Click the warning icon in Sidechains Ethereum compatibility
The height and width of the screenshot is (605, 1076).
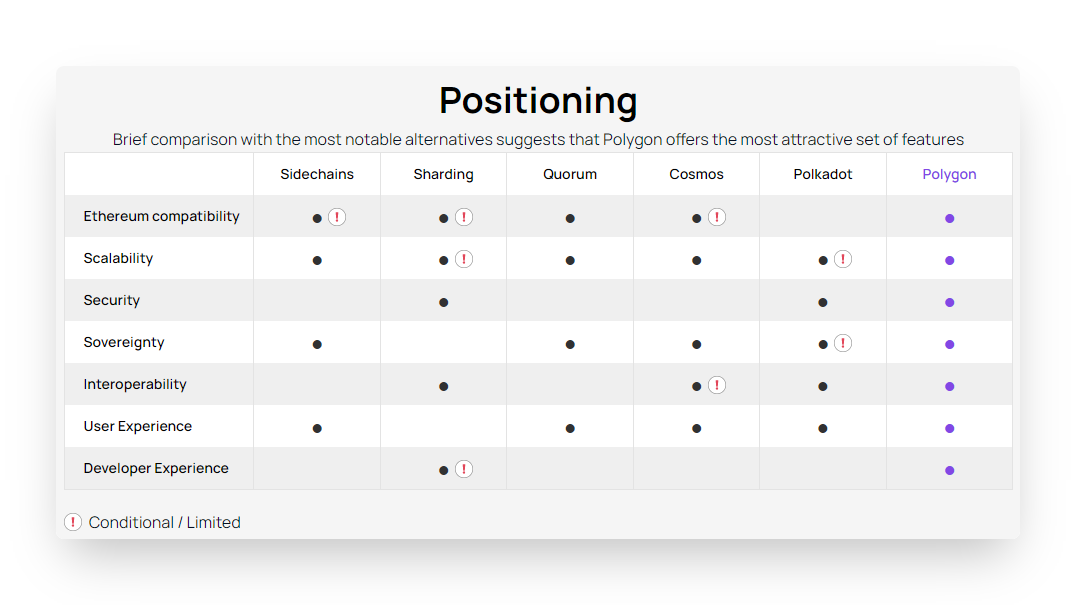click(x=337, y=217)
